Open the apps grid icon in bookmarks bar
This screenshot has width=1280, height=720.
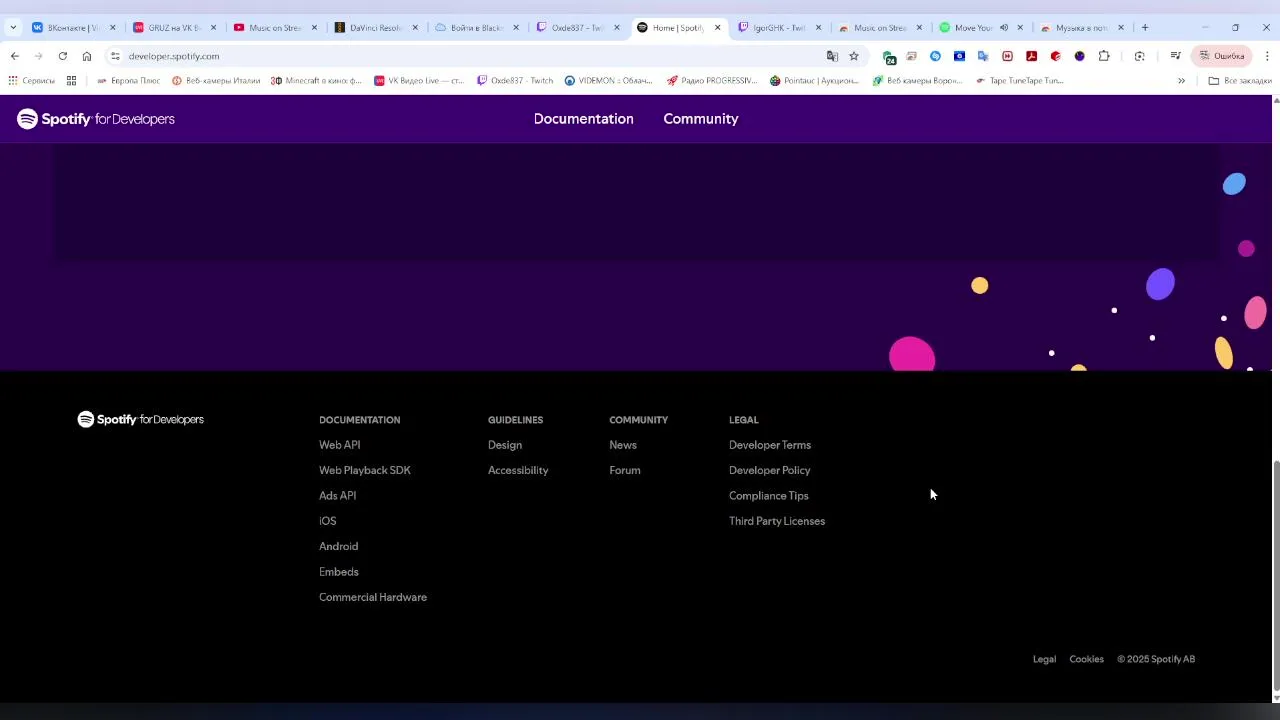(x=71, y=80)
